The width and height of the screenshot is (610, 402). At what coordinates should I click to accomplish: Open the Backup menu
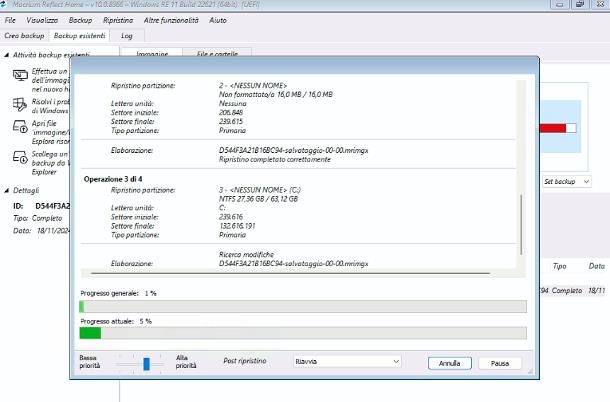[x=81, y=20]
